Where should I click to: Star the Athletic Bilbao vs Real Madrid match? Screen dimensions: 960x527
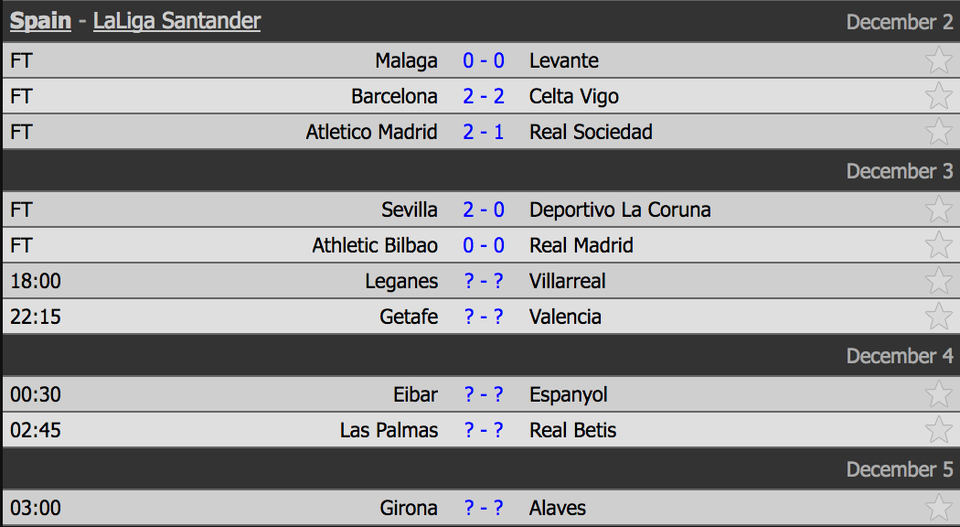(x=938, y=245)
